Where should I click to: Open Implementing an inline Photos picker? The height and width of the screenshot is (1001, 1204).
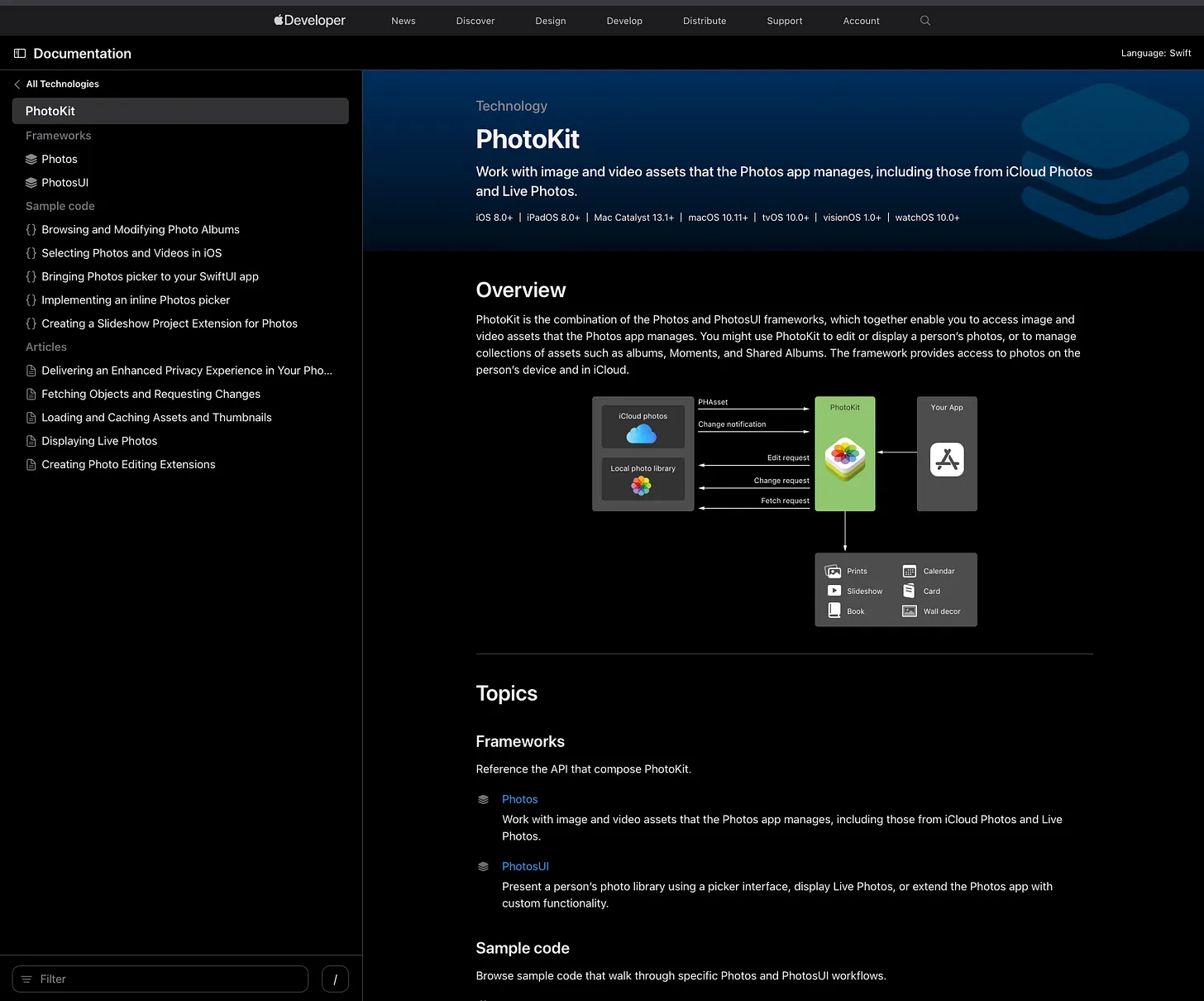coord(136,300)
